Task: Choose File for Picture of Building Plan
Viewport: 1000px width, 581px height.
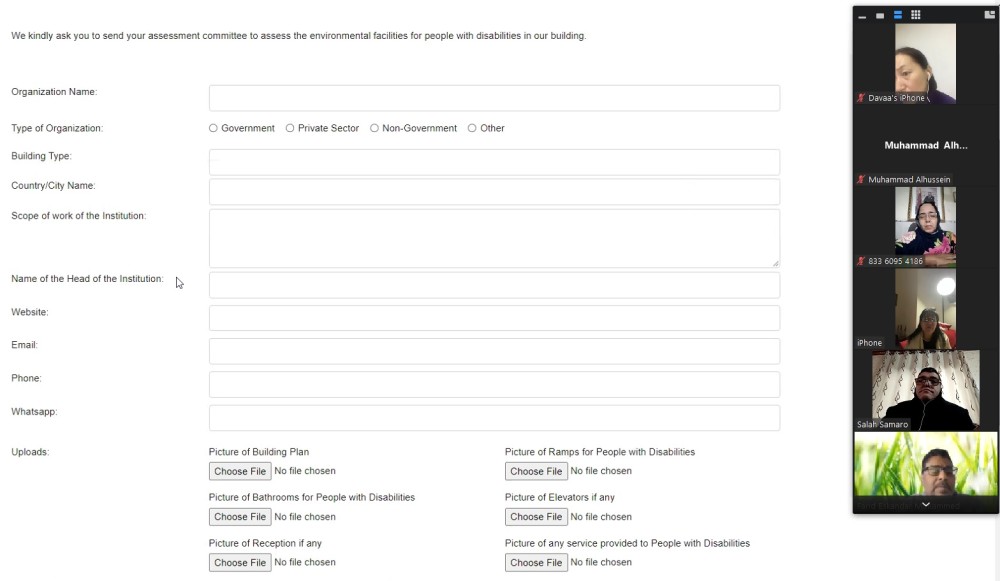Action: click(240, 471)
